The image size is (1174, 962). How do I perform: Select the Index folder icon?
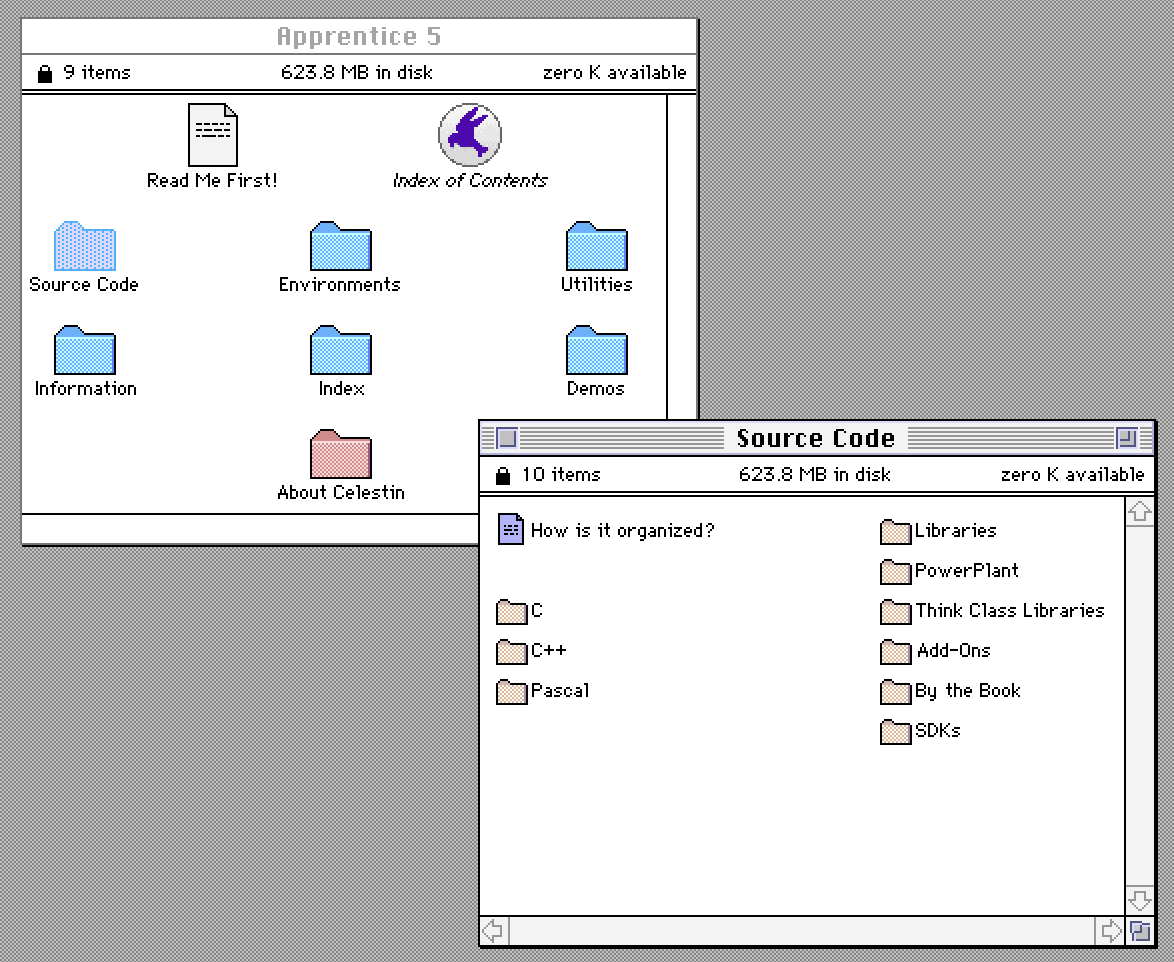click(x=341, y=350)
